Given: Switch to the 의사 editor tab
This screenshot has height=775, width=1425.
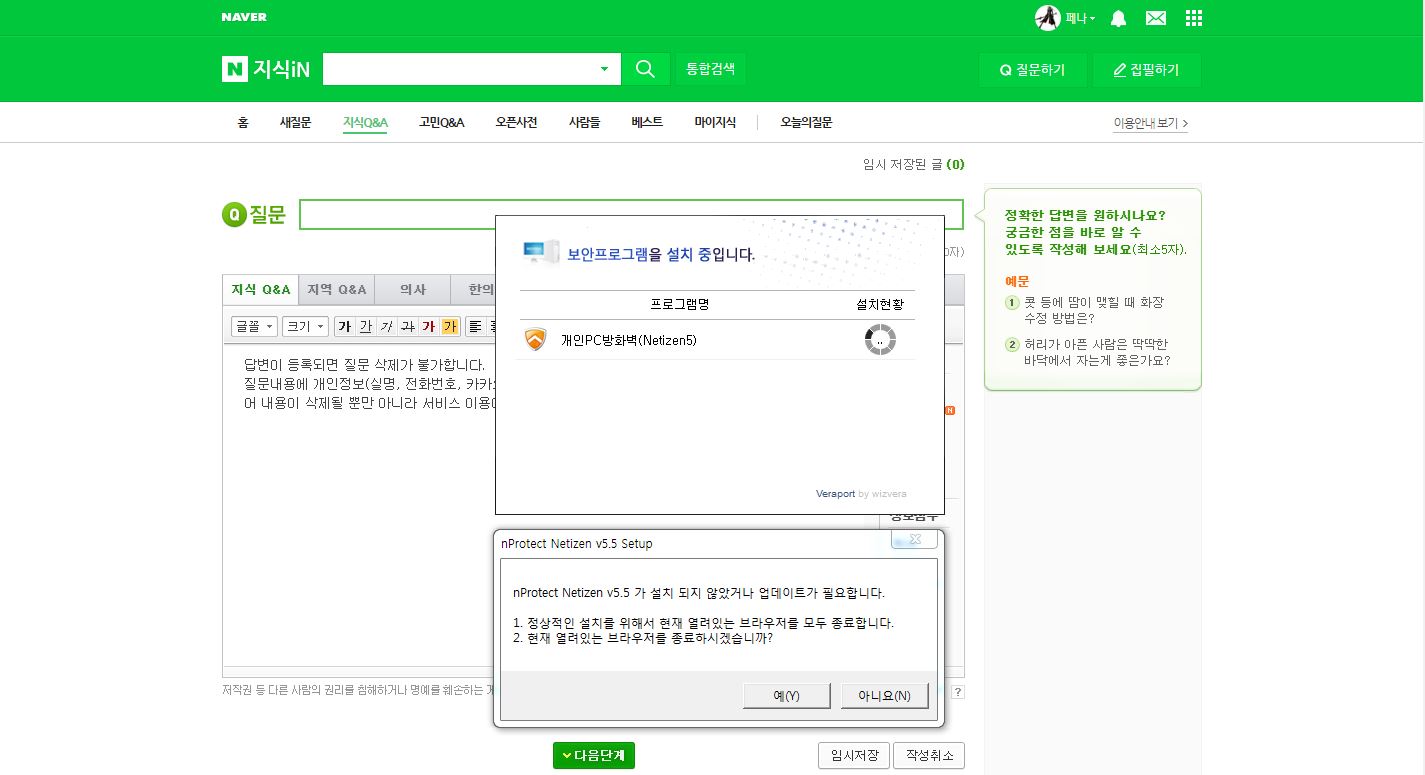Looking at the screenshot, I should [412, 290].
